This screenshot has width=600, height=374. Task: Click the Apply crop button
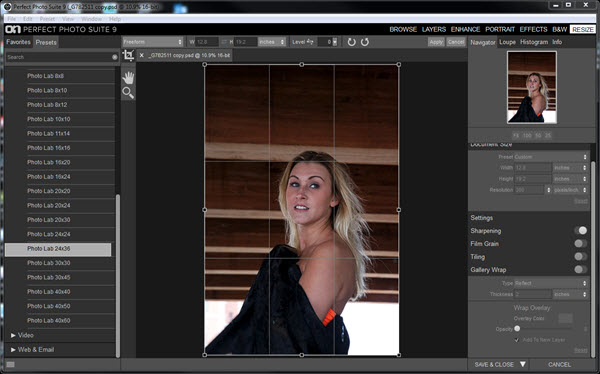pyautogui.click(x=436, y=42)
